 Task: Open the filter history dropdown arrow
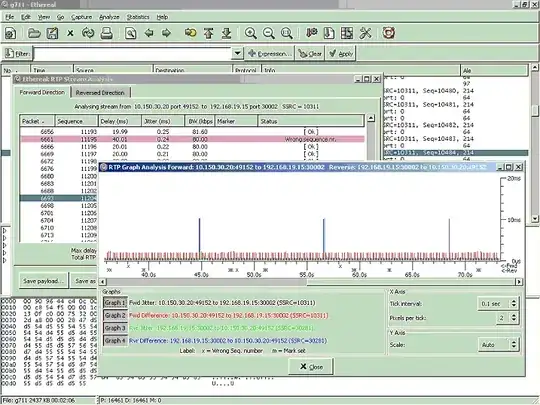(237, 53)
